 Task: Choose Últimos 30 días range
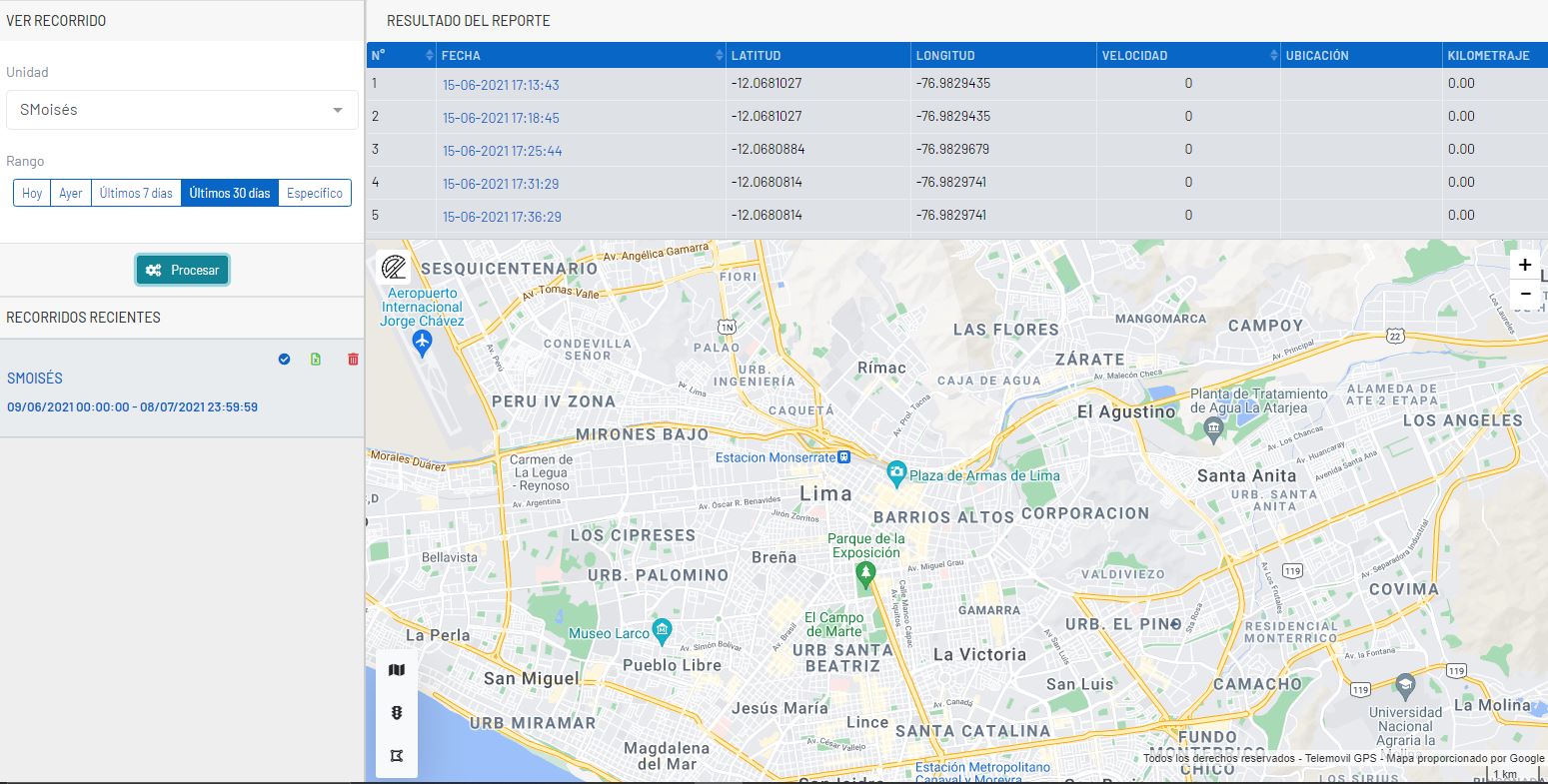230,193
